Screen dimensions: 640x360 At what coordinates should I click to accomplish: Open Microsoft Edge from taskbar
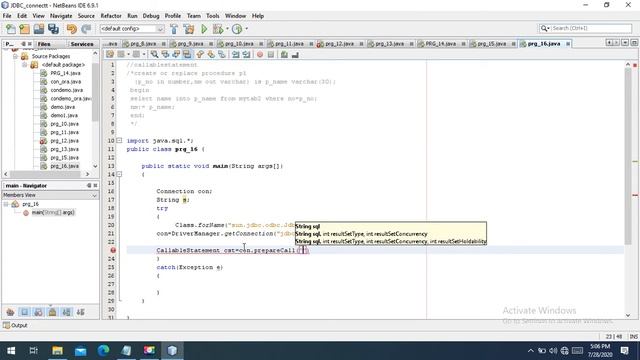[103, 351]
